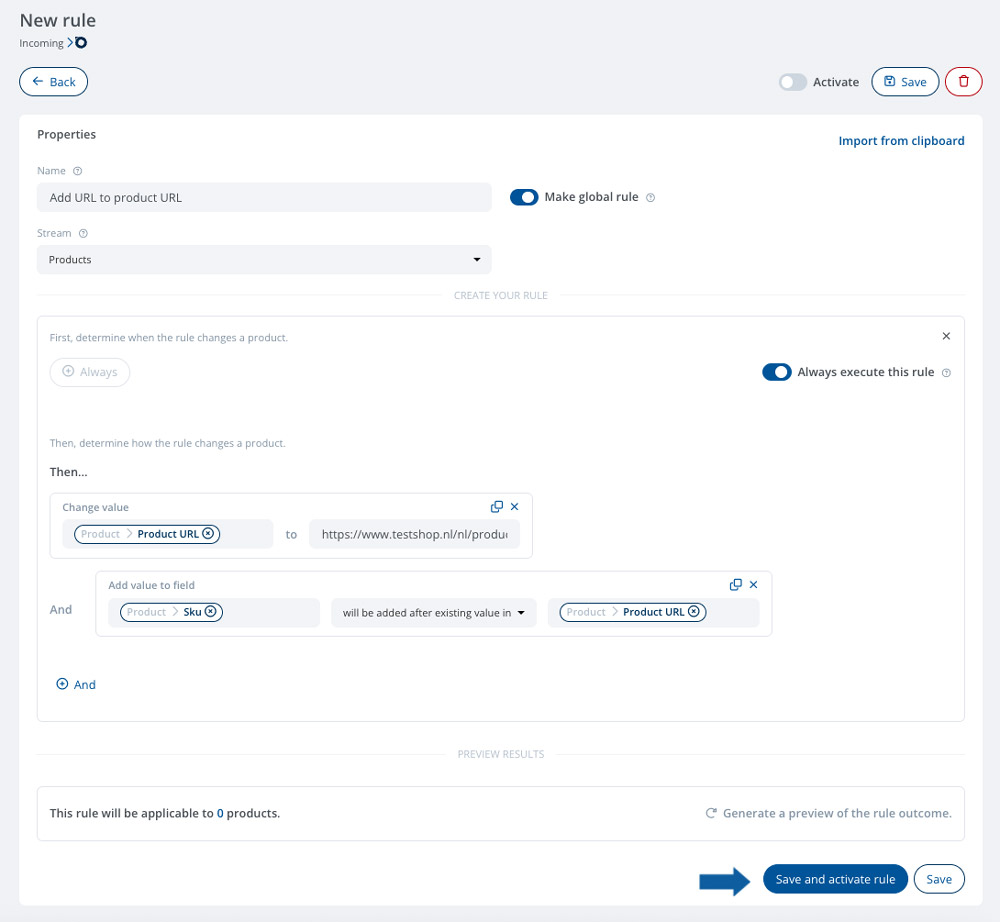Remove Product URL chip in Add value to field
The width and height of the screenshot is (1000, 922).
pos(694,611)
